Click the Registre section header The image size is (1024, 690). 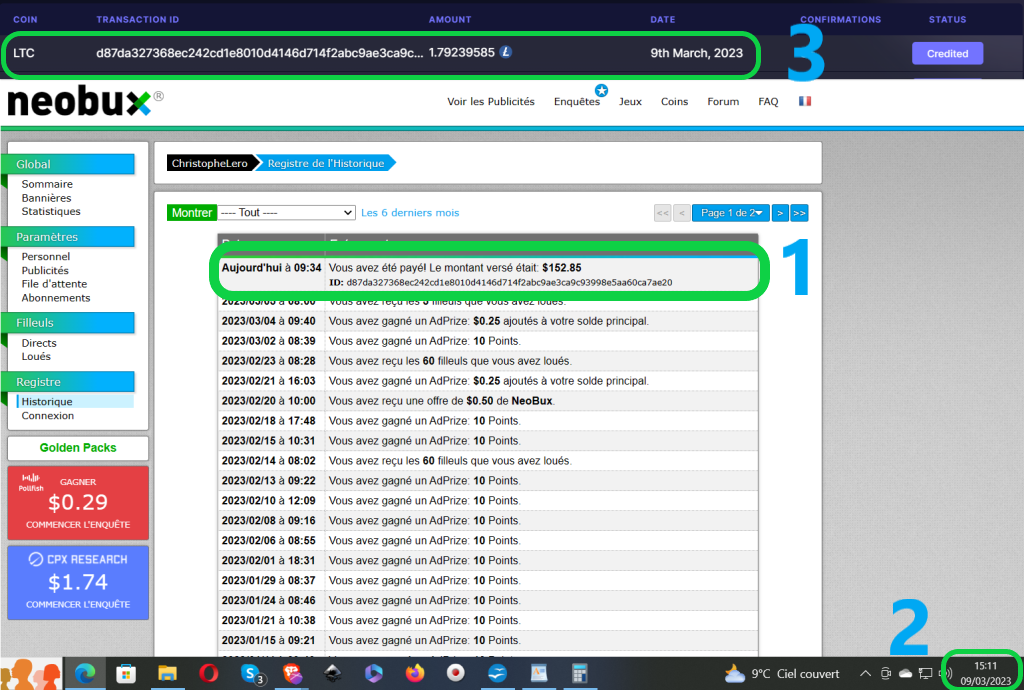click(x=69, y=382)
